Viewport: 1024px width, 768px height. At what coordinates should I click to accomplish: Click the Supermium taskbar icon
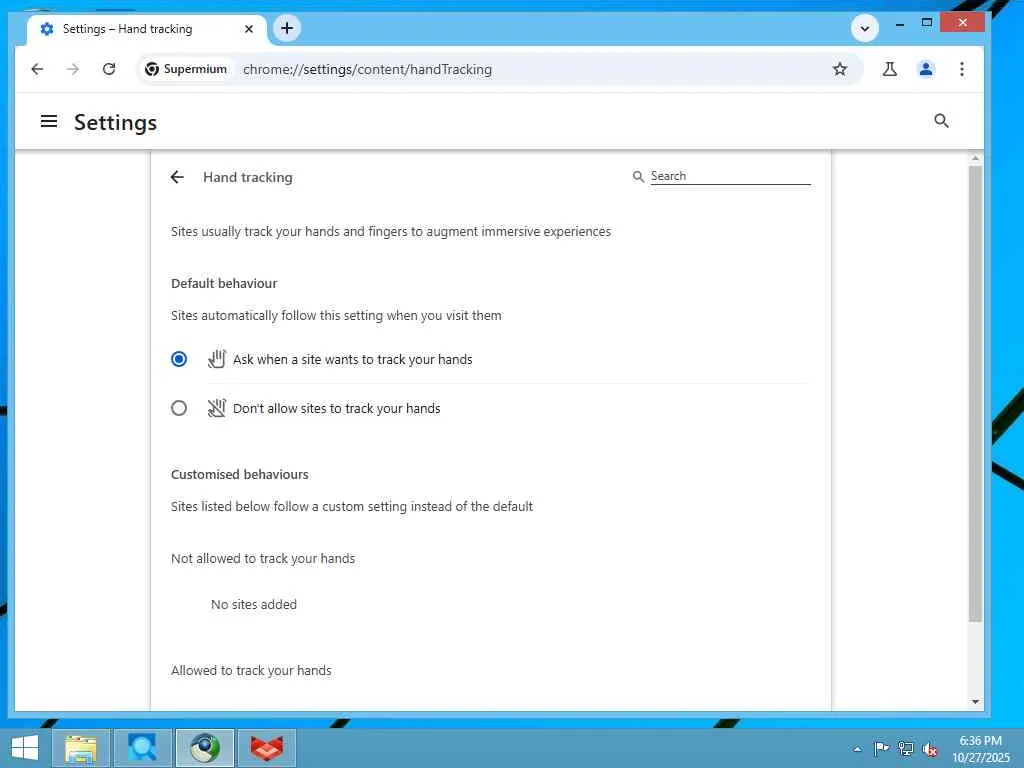tap(205, 748)
